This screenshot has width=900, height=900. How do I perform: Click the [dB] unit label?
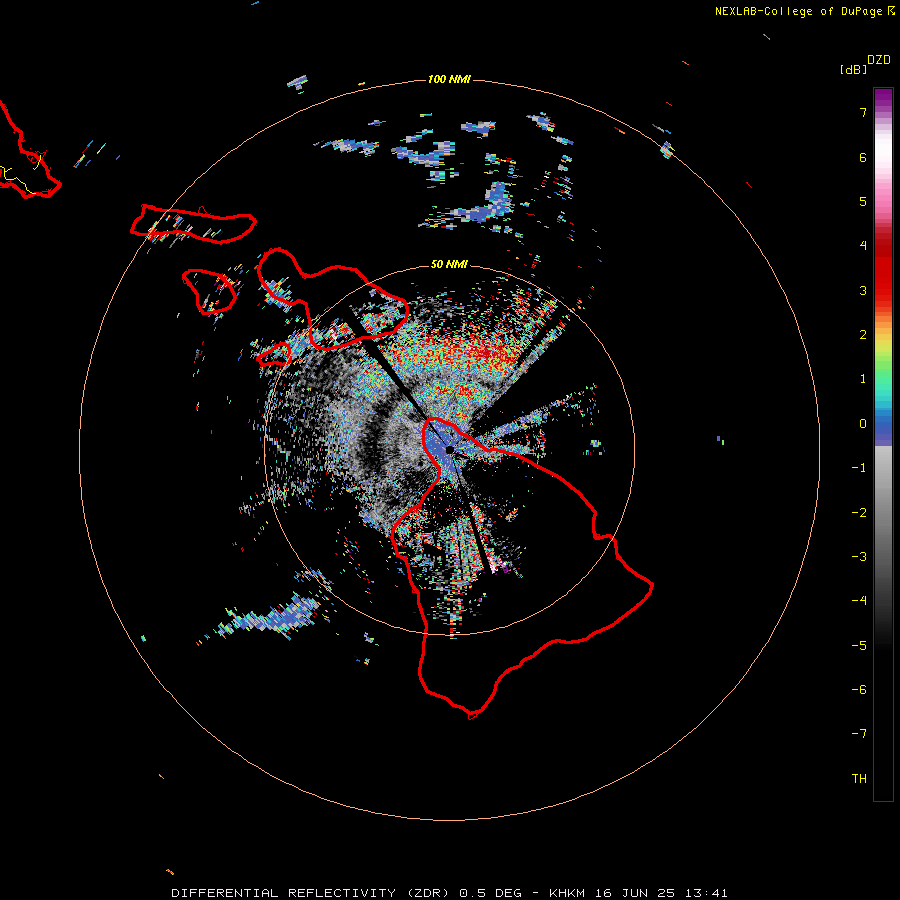[854, 69]
